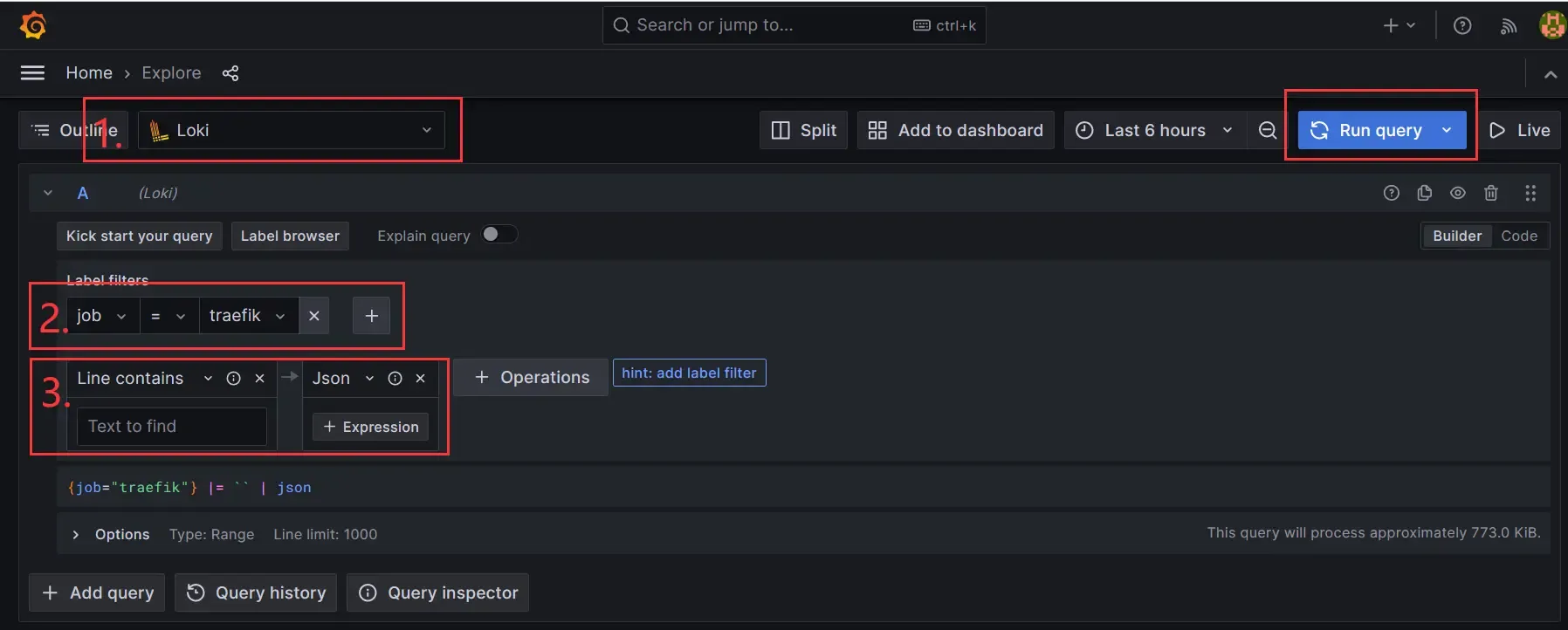This screenshot has width=1568, height=630.
Task: Open the Loki data source dropdown
Action: pyautogui.click(x=292, y=130)
